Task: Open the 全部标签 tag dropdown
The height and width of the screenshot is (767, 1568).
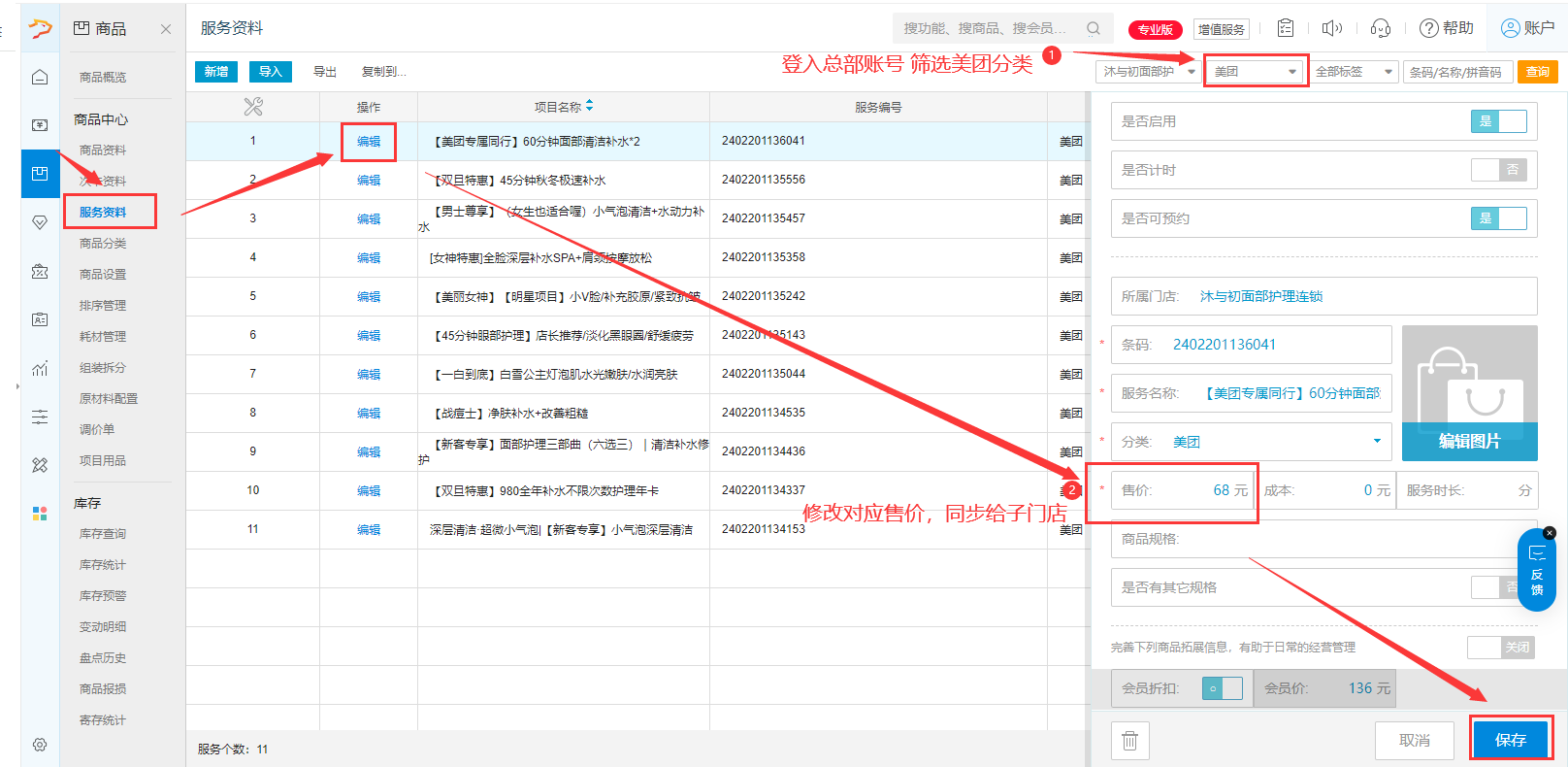Action: 1355,72
